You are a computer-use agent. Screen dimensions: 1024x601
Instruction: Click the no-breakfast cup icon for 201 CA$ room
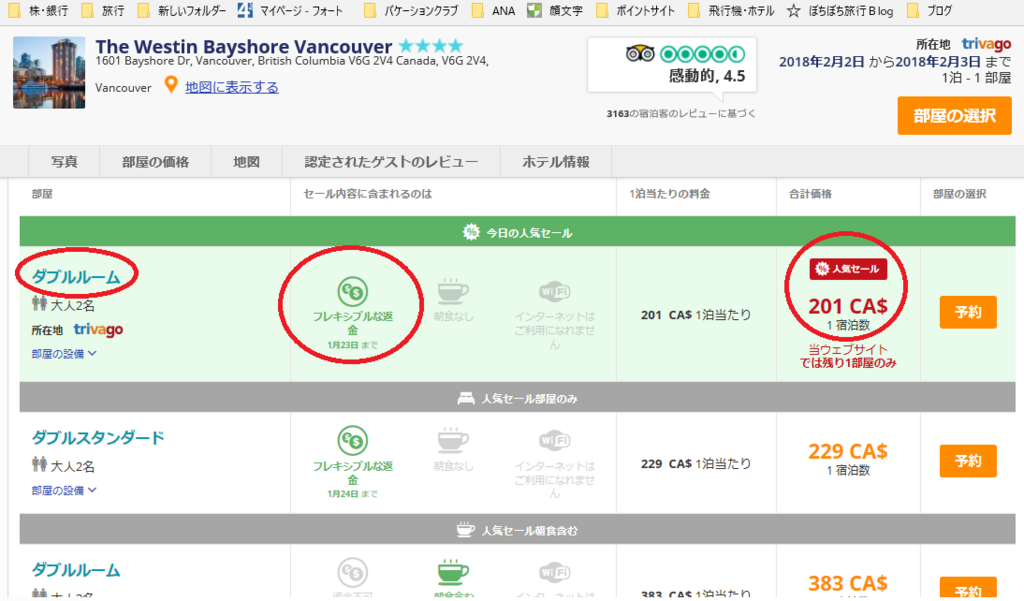coord(453,291)
